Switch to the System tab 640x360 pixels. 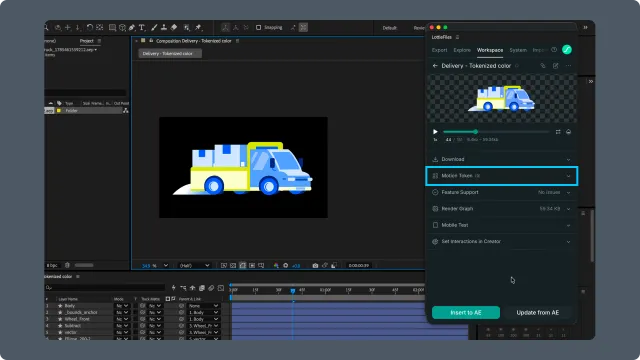point(518,50)
